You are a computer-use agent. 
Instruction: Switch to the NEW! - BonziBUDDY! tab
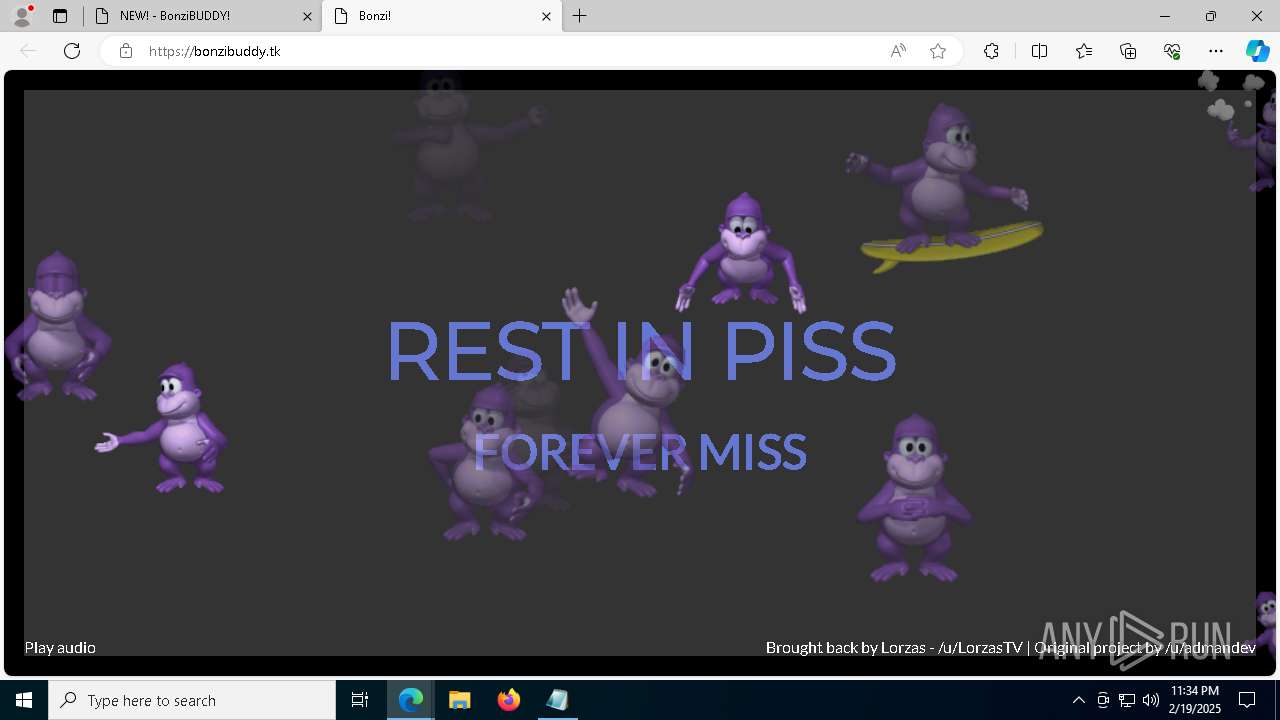(x=201, y=16)
